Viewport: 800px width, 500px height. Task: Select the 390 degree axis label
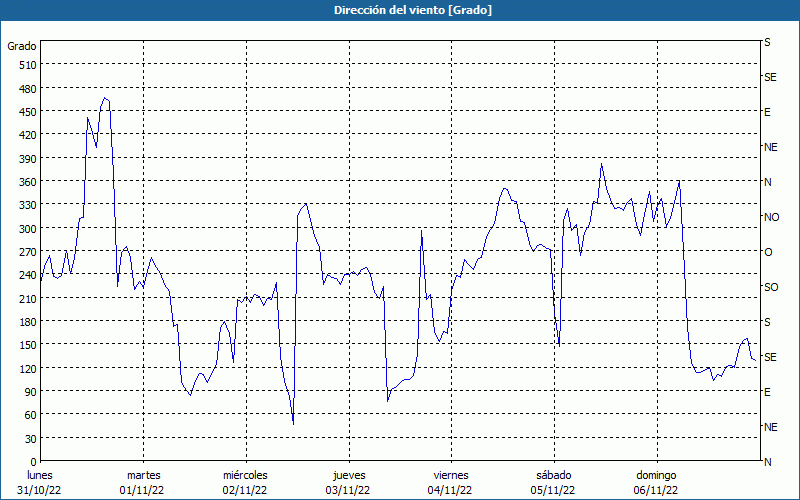[28, 158]
